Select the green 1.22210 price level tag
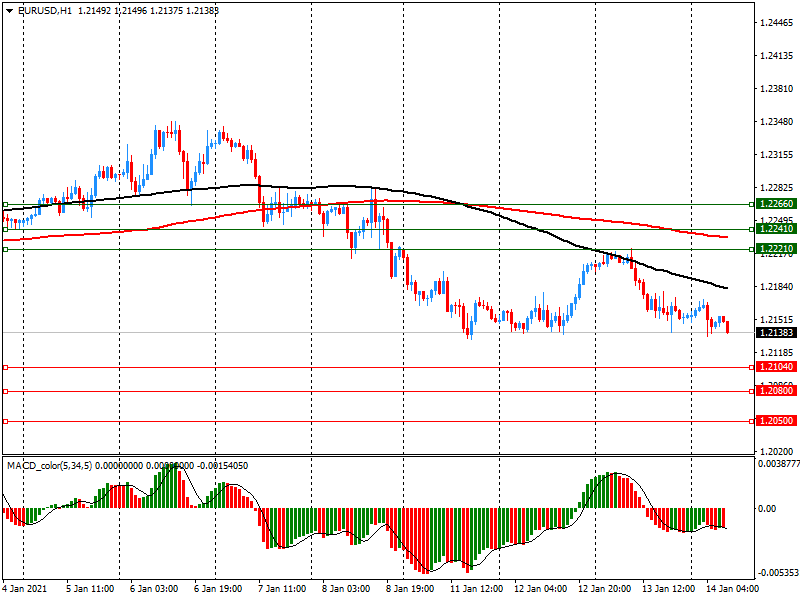Image resolution: width=800 pixels, height=600 pixels. point(776,248)
